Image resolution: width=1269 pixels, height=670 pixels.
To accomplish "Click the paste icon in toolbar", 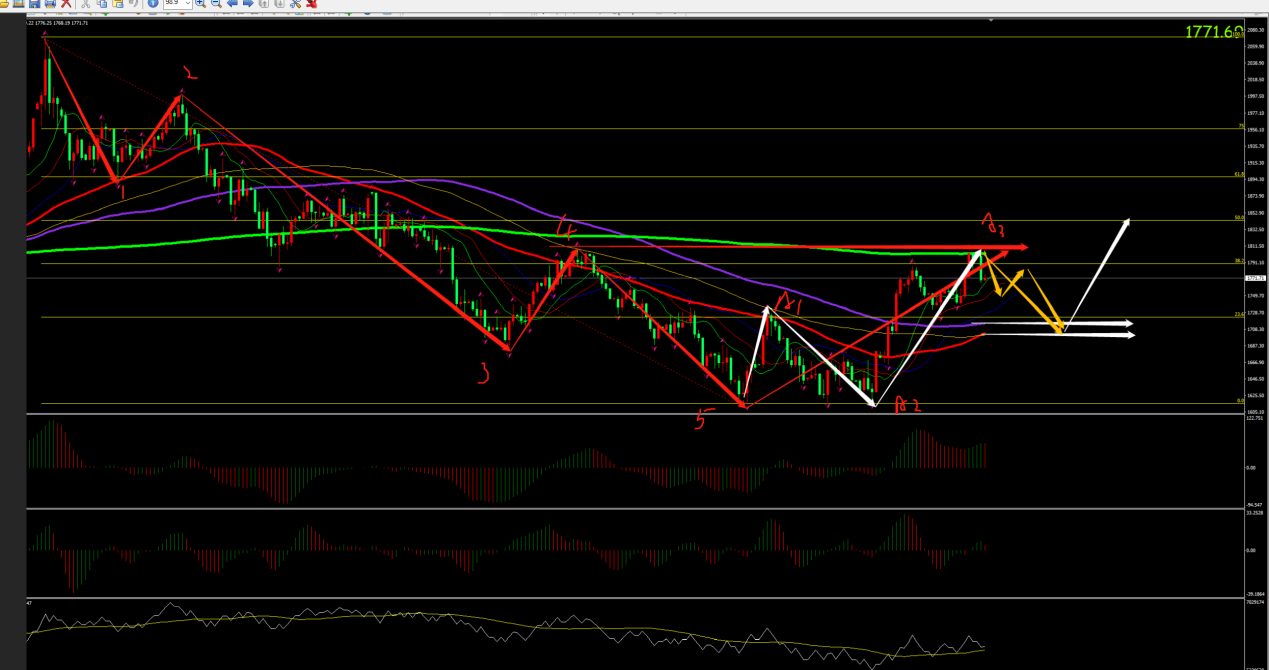I will pos(118,3).
